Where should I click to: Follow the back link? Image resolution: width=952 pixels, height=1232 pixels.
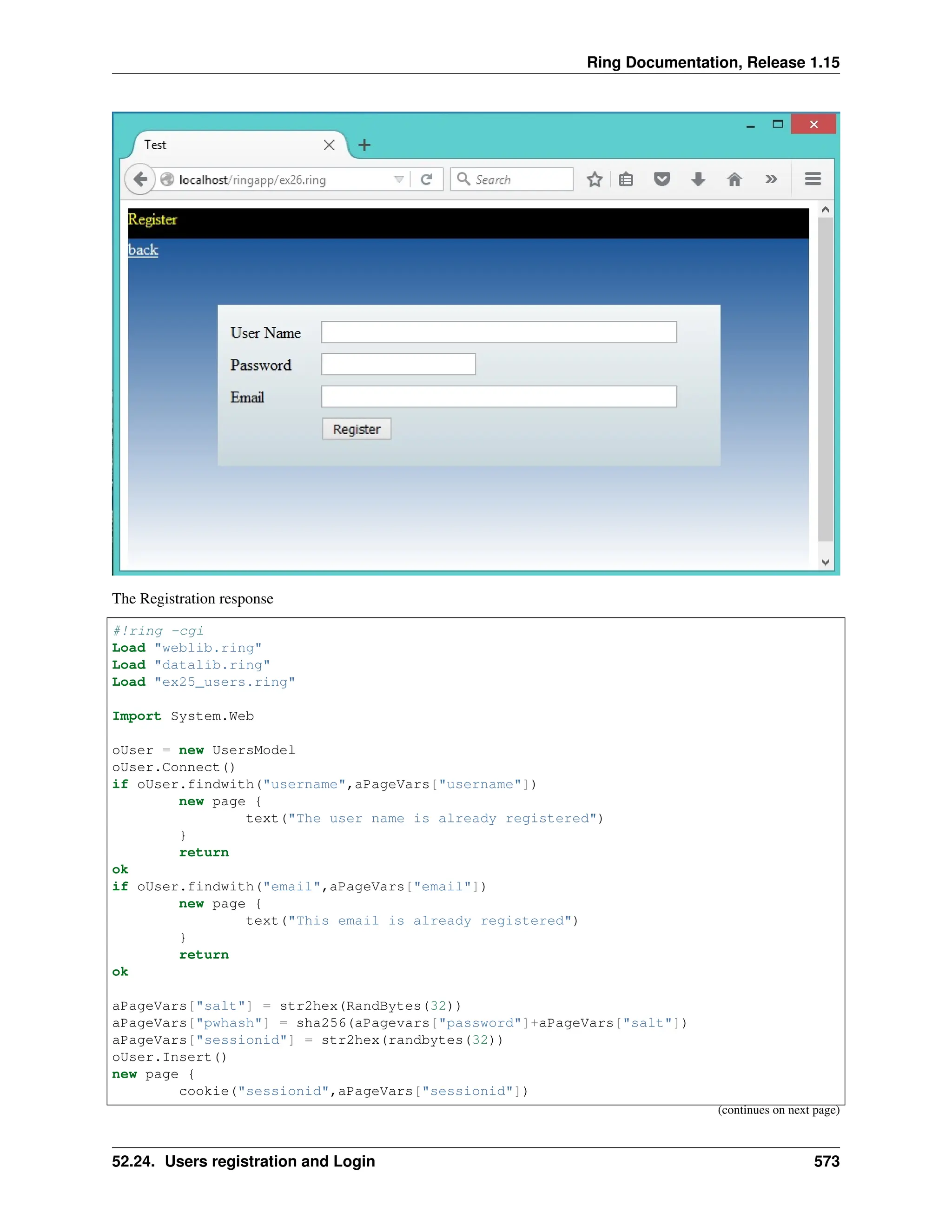(x=143, y=250)
